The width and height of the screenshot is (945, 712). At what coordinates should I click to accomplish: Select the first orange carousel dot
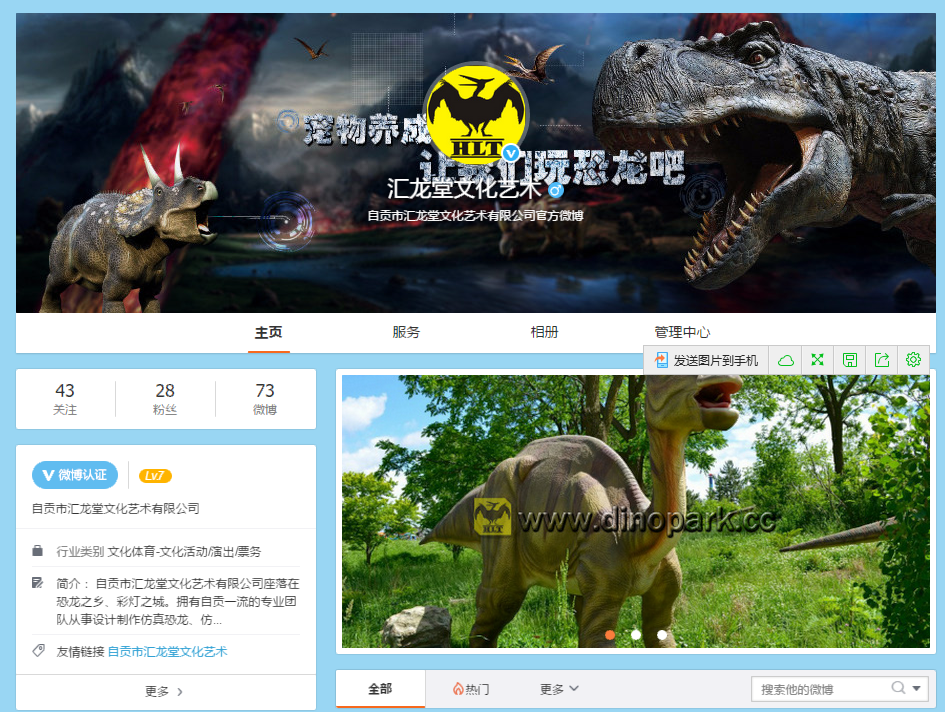pyautogui.click(x=610, y=635)
